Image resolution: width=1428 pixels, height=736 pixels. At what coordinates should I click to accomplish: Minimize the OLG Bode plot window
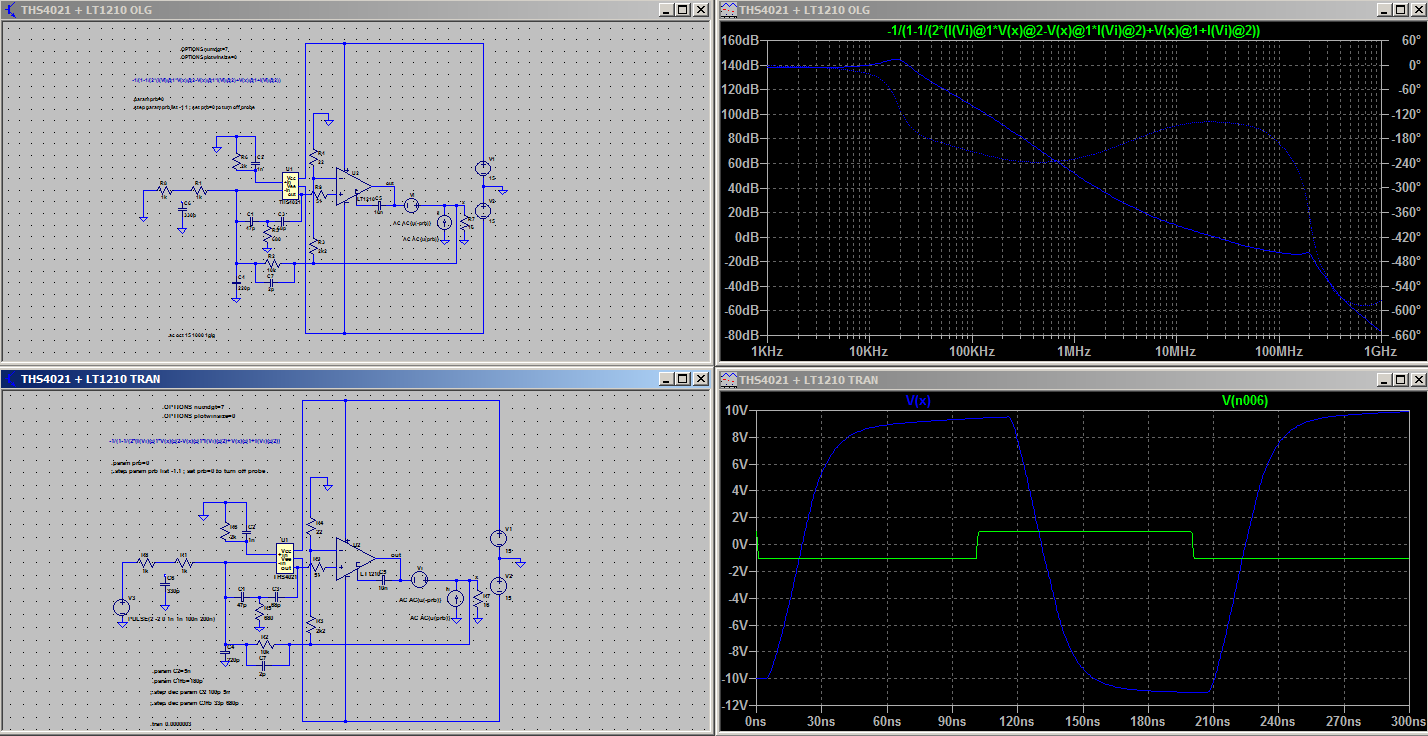tap(1385, 9)
